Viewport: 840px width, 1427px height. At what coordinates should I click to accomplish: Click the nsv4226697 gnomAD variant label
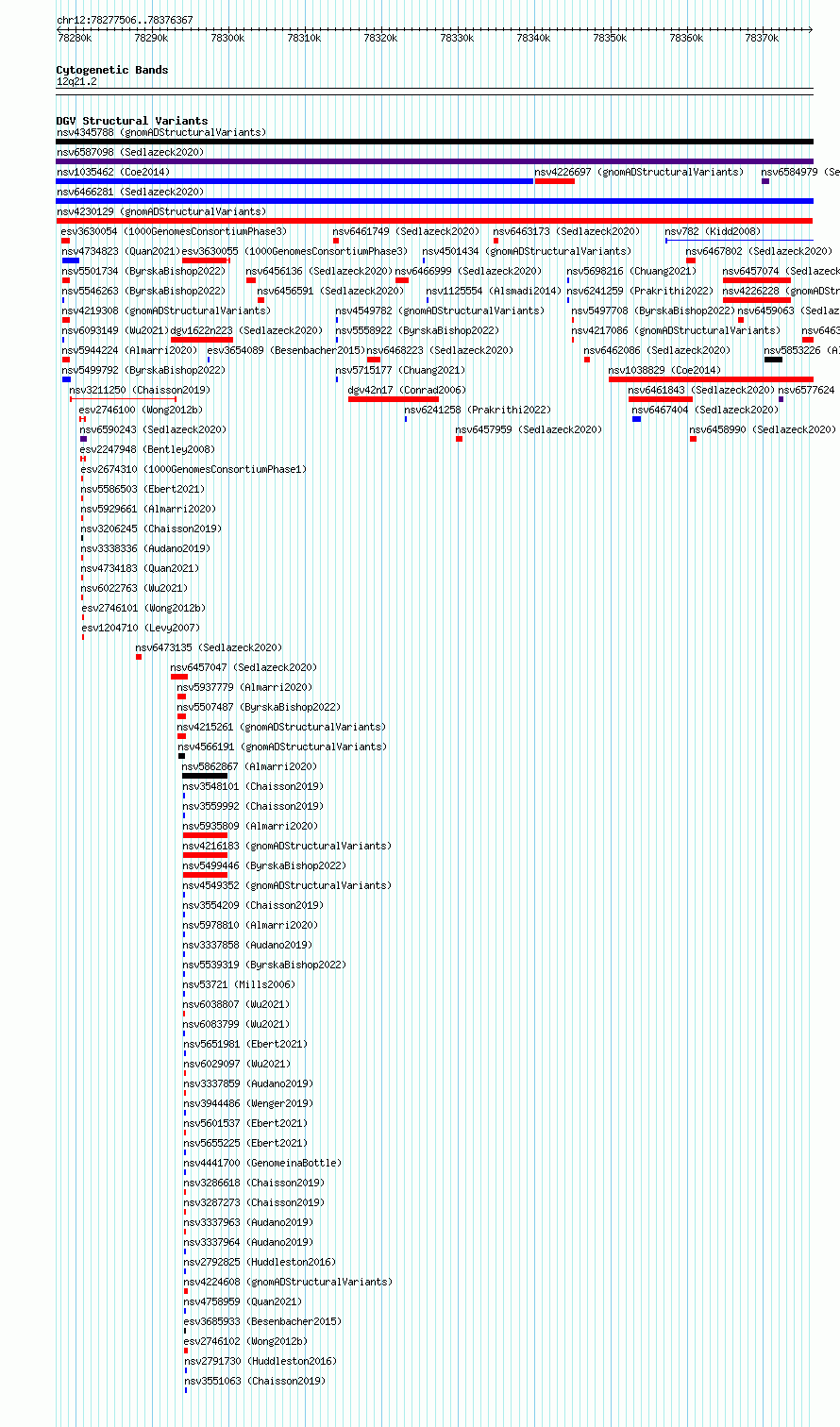pyautogui.click(x=639, y=172)
